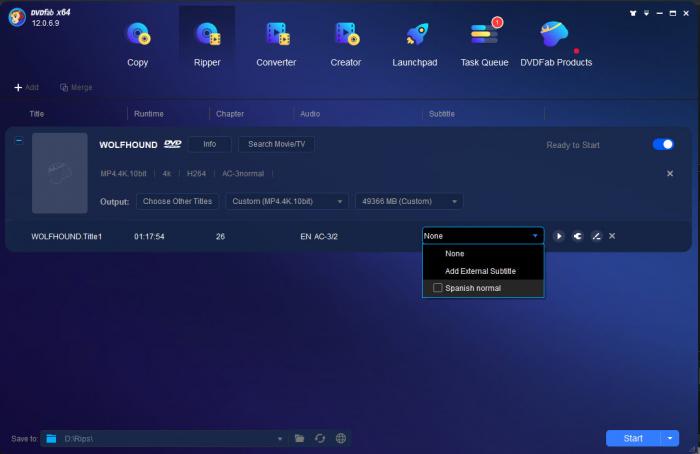Click the Ready to Start status
This screenshot has width=700, height=454.
(x=573, y=145)
